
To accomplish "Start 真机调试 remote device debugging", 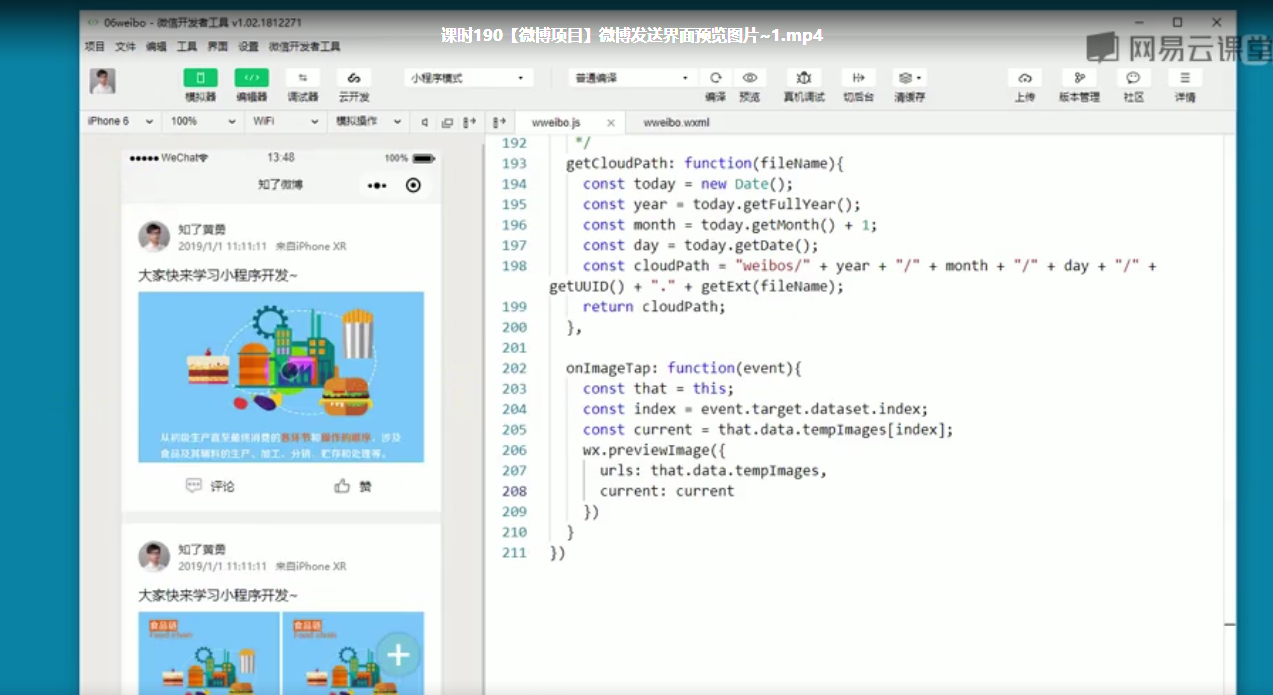I will point(803,79).
